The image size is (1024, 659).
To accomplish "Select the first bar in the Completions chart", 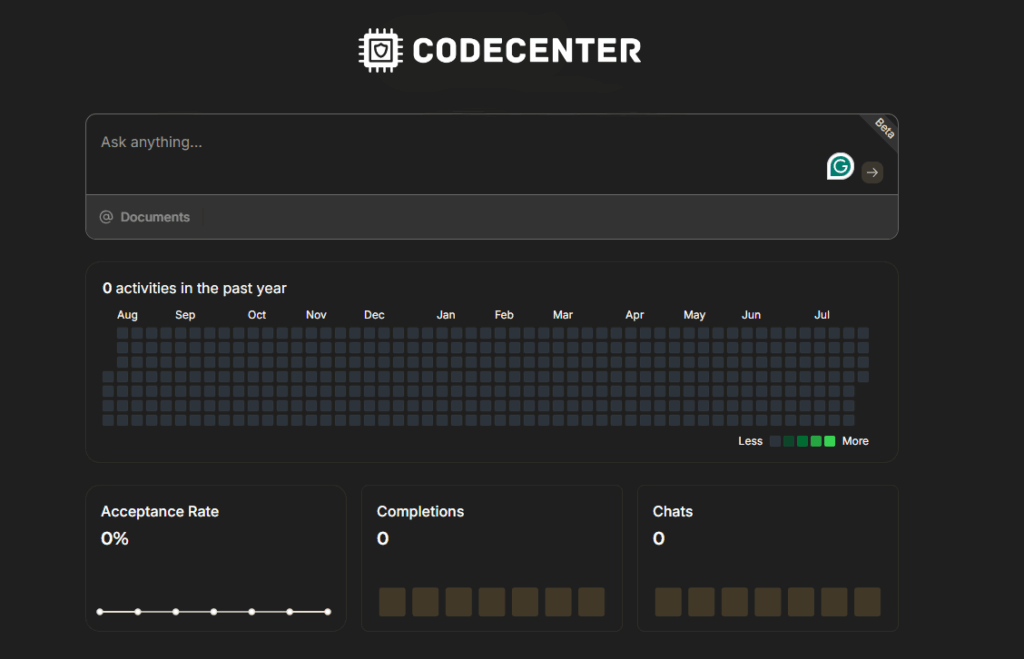I will [x=392, y=602].
